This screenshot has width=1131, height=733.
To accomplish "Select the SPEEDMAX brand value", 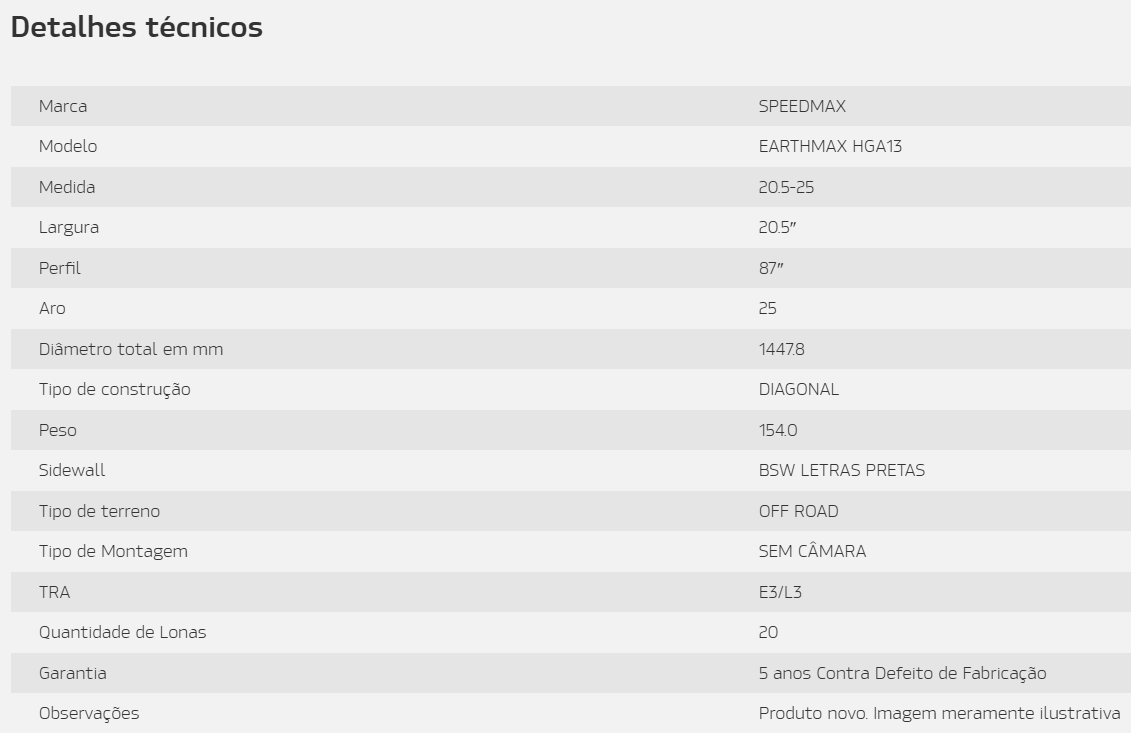I will point(802,106).
